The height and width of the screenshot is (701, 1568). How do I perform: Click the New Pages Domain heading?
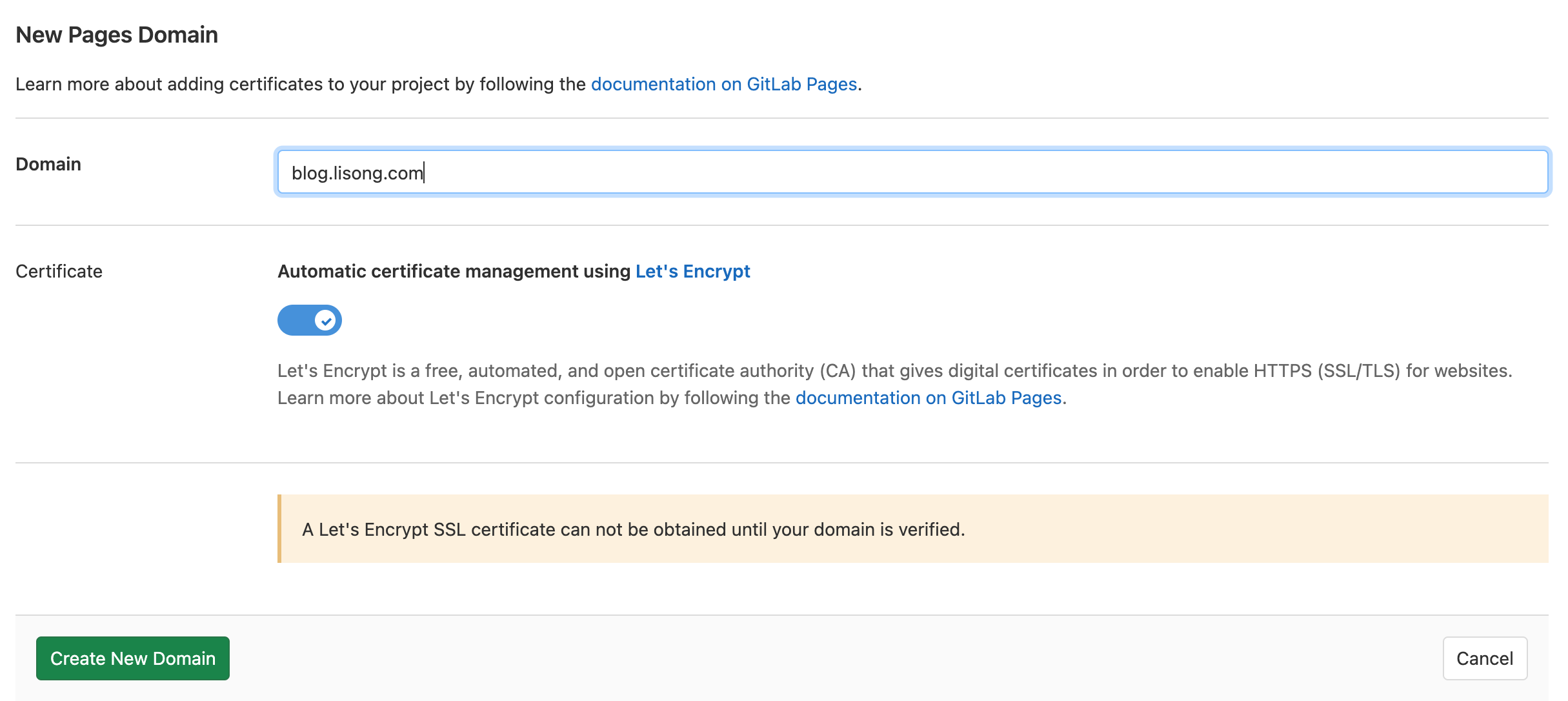click(x=117, y=35)
